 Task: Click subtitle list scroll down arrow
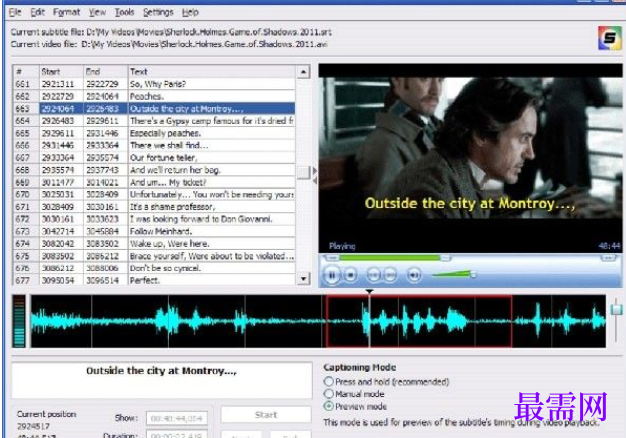tap(303, 279)
